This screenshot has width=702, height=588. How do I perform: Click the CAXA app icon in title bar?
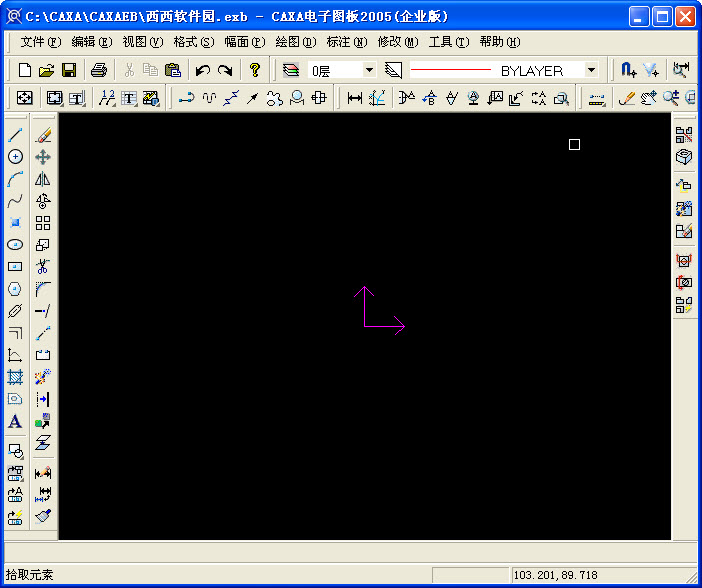[x=14, y=17]
